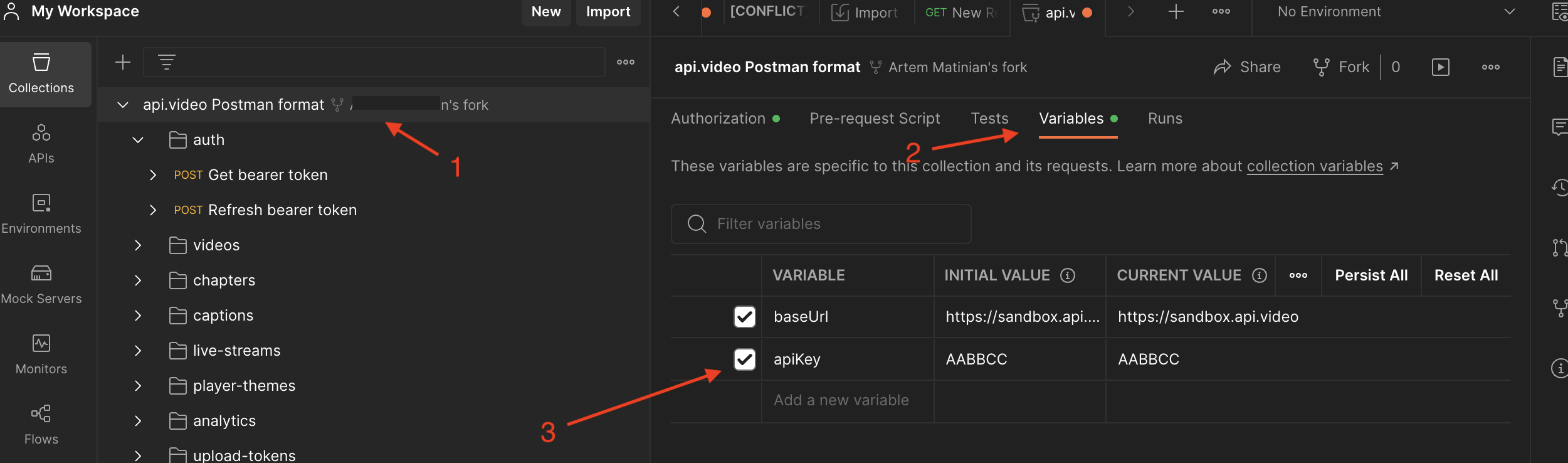Uncheck the baseUrl variable checkbox
Screen dimensions: 1568x463
[x=745, y=317]
